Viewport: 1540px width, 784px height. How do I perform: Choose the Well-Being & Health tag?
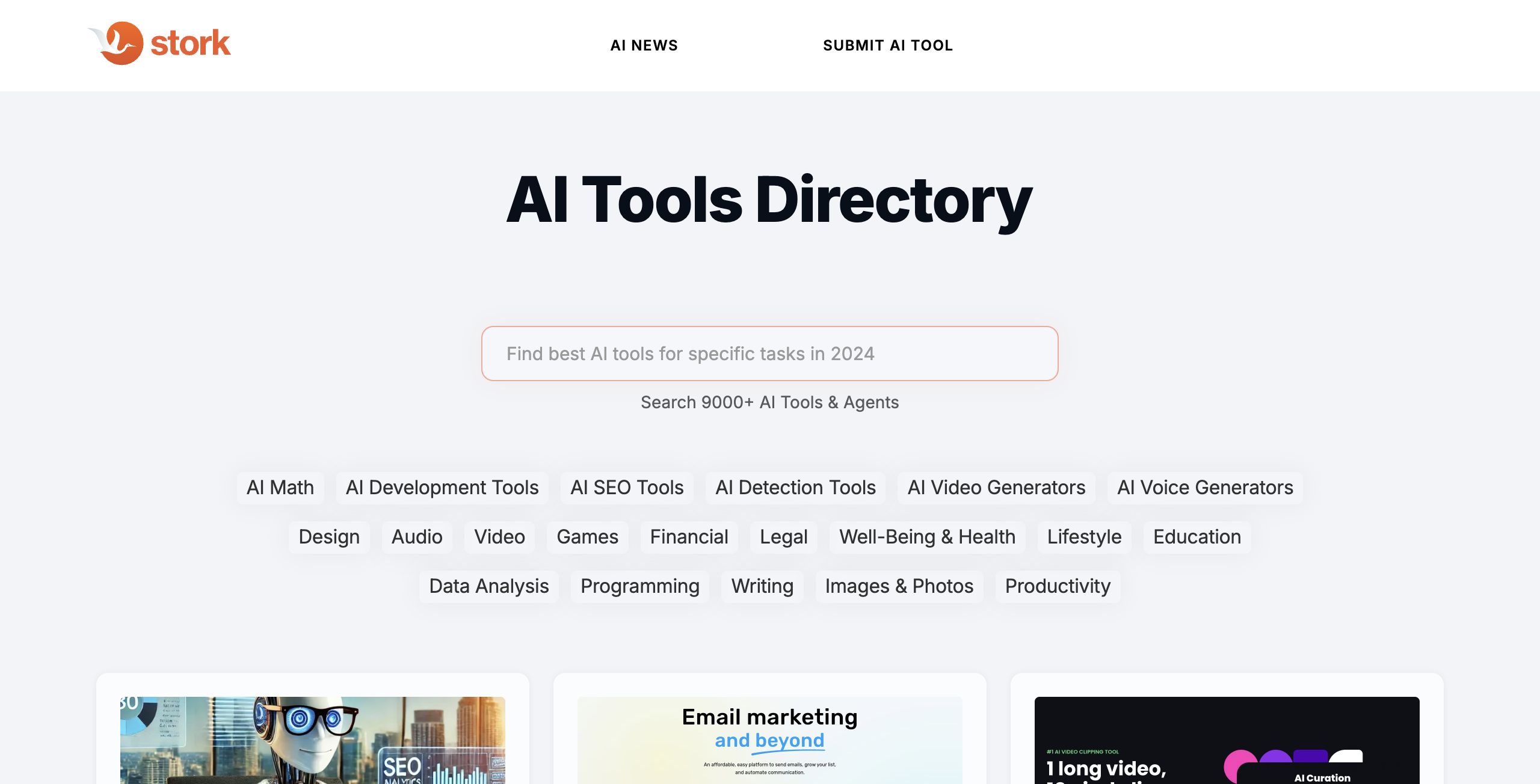pyautogui.click(x=927, y=537)
